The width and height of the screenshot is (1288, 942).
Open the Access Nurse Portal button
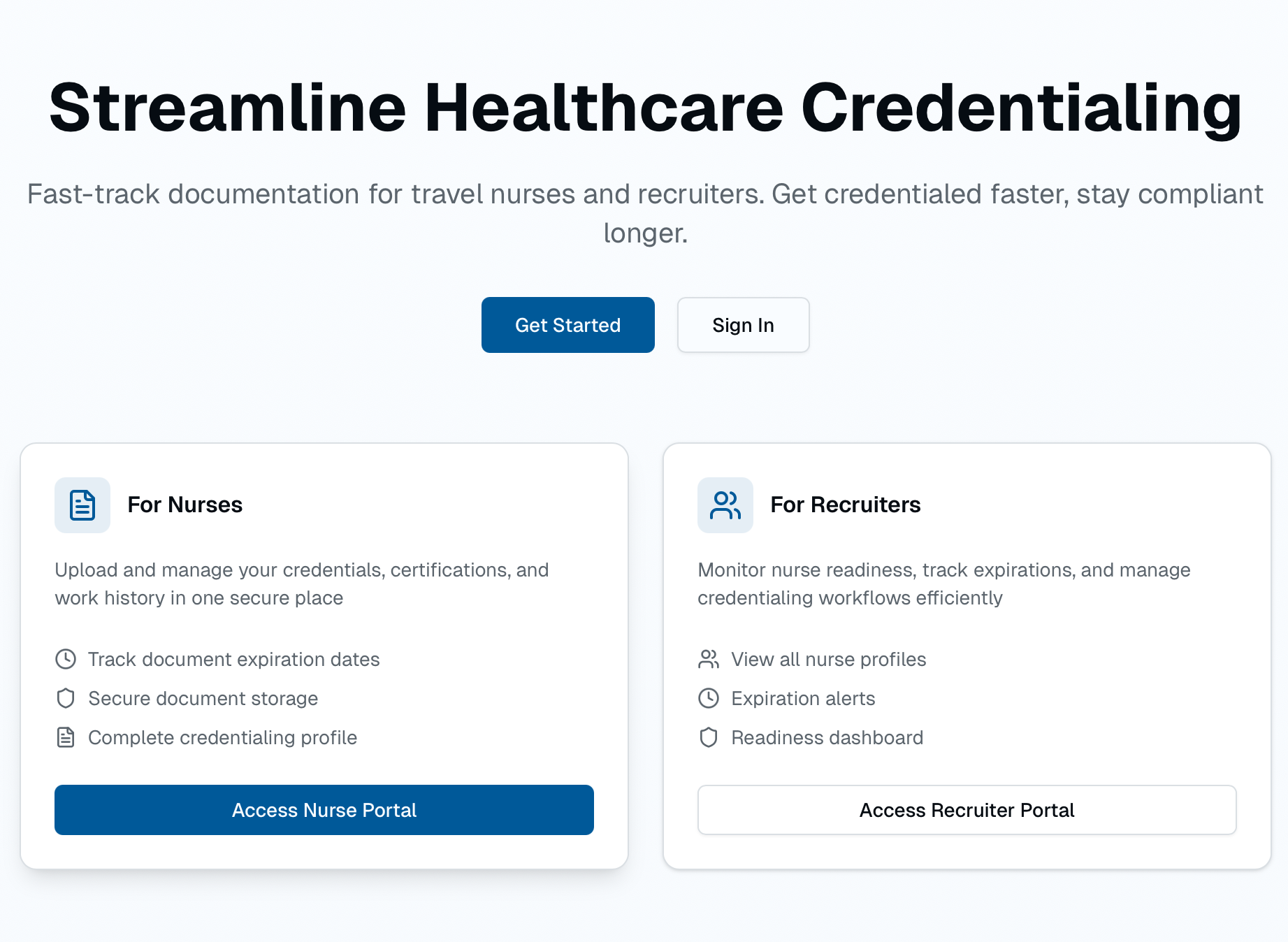(324, 810)
